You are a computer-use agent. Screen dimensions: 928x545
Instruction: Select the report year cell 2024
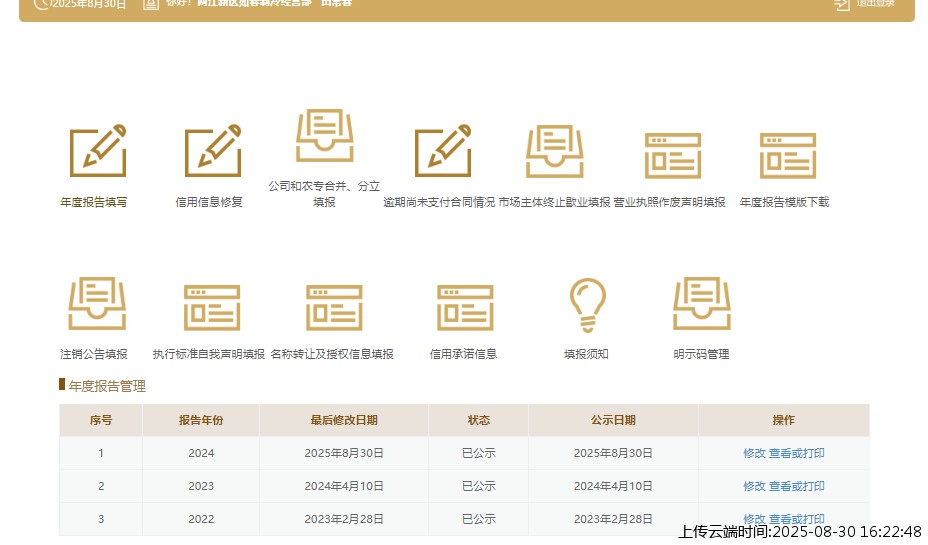(x=201, y=453)
